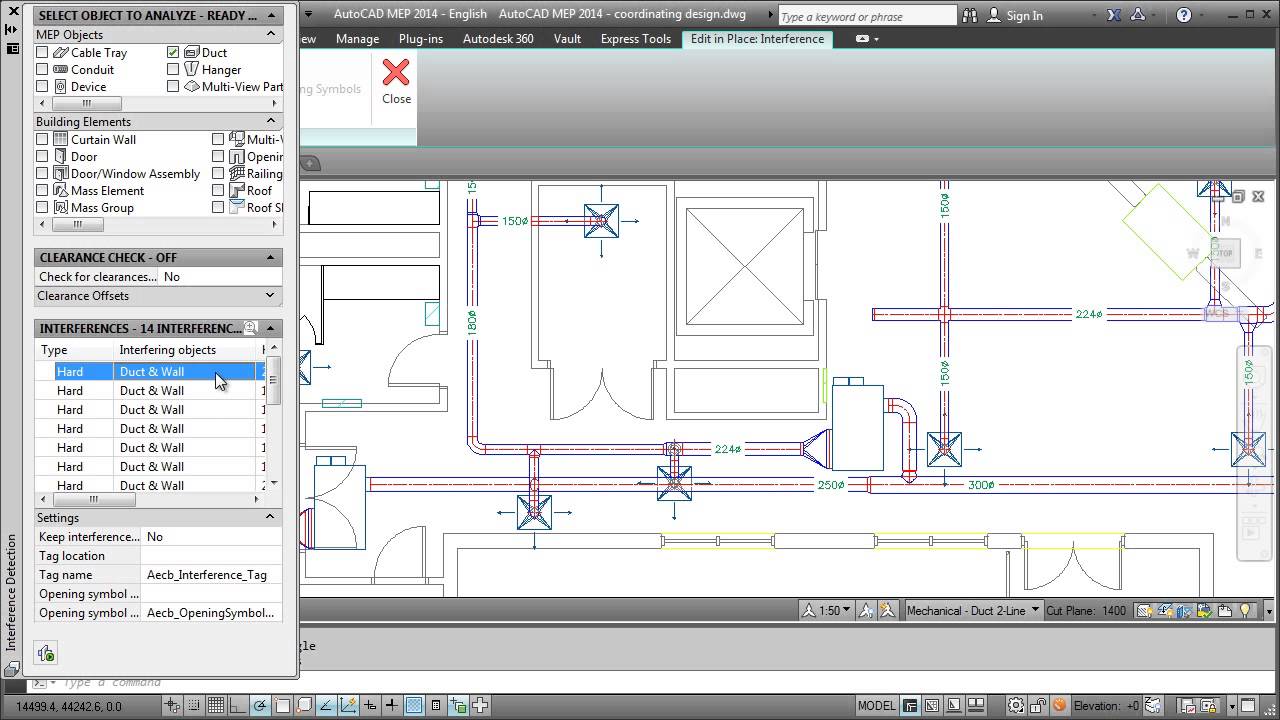Toggle grid display in status bar
The image size is (1280, 720).
(x=216, y=705)
